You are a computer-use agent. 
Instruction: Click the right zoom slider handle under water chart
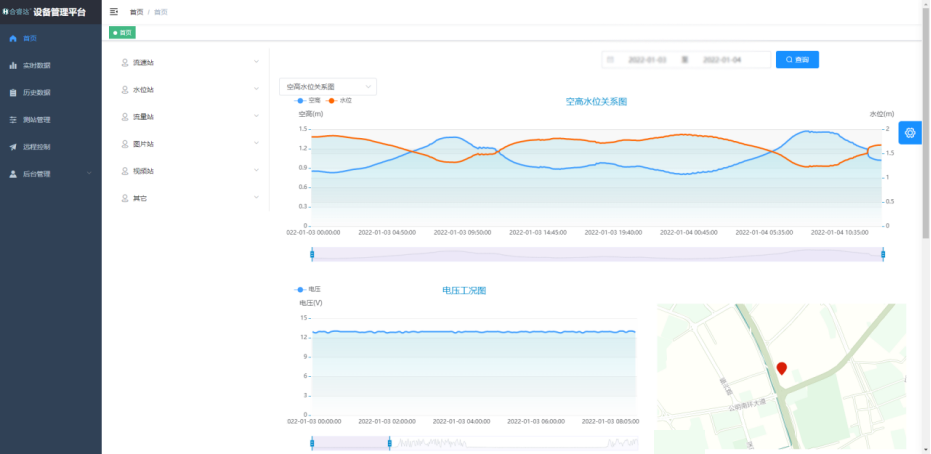coord(883,254)
